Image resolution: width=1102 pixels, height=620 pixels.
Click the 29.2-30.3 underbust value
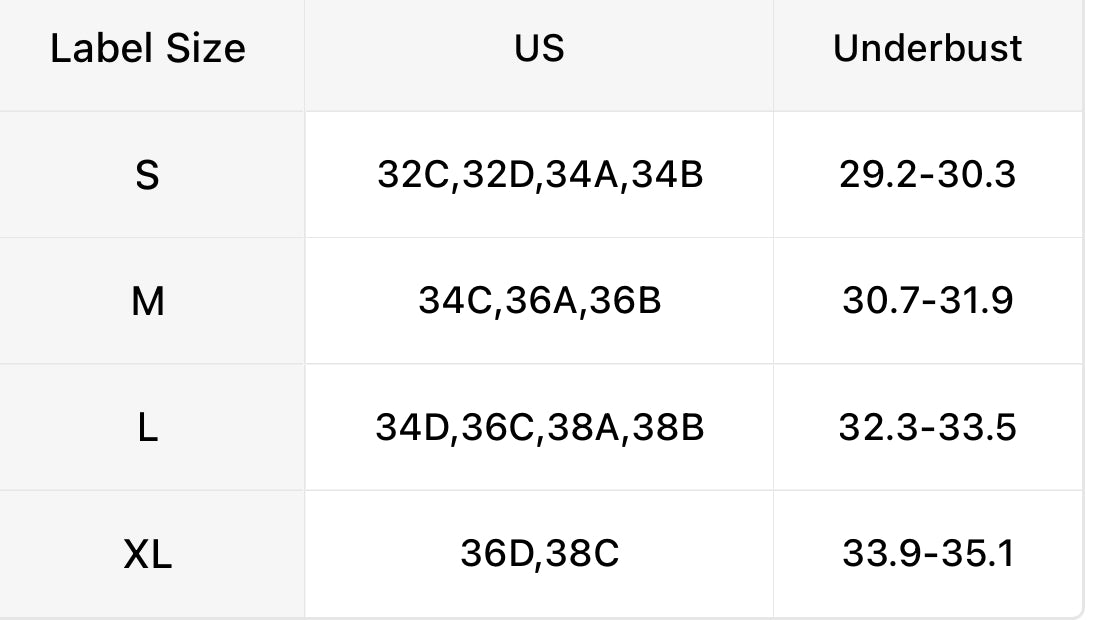click(x=927, y=175)
